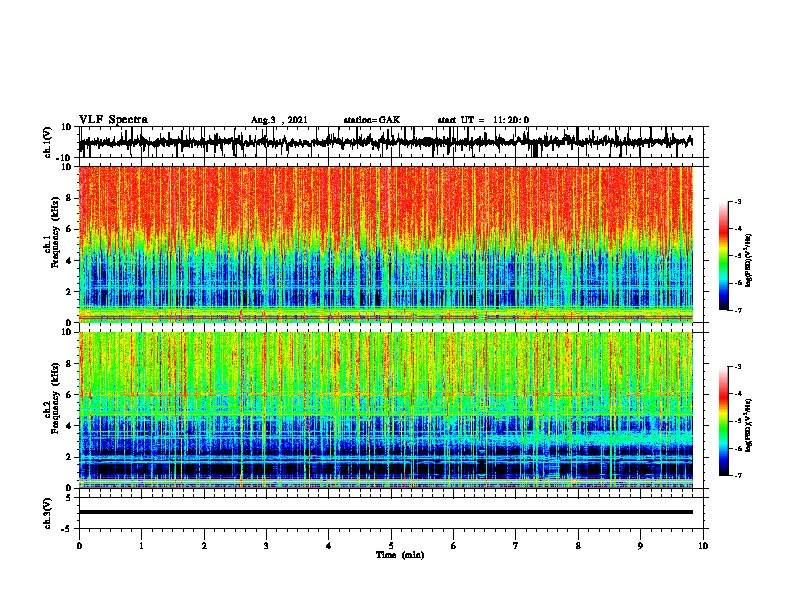This screenshot has height=612, width=792.
Task: Click the "VLF Spectra" plot title
Action: pyautogui.click(x=113, y=120)
